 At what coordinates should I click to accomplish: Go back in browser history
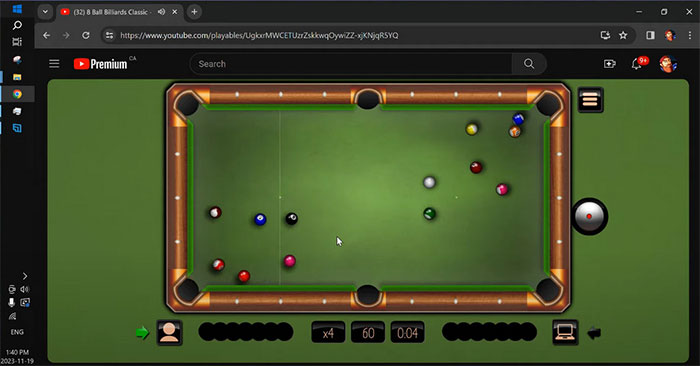(x=46, y=35)
